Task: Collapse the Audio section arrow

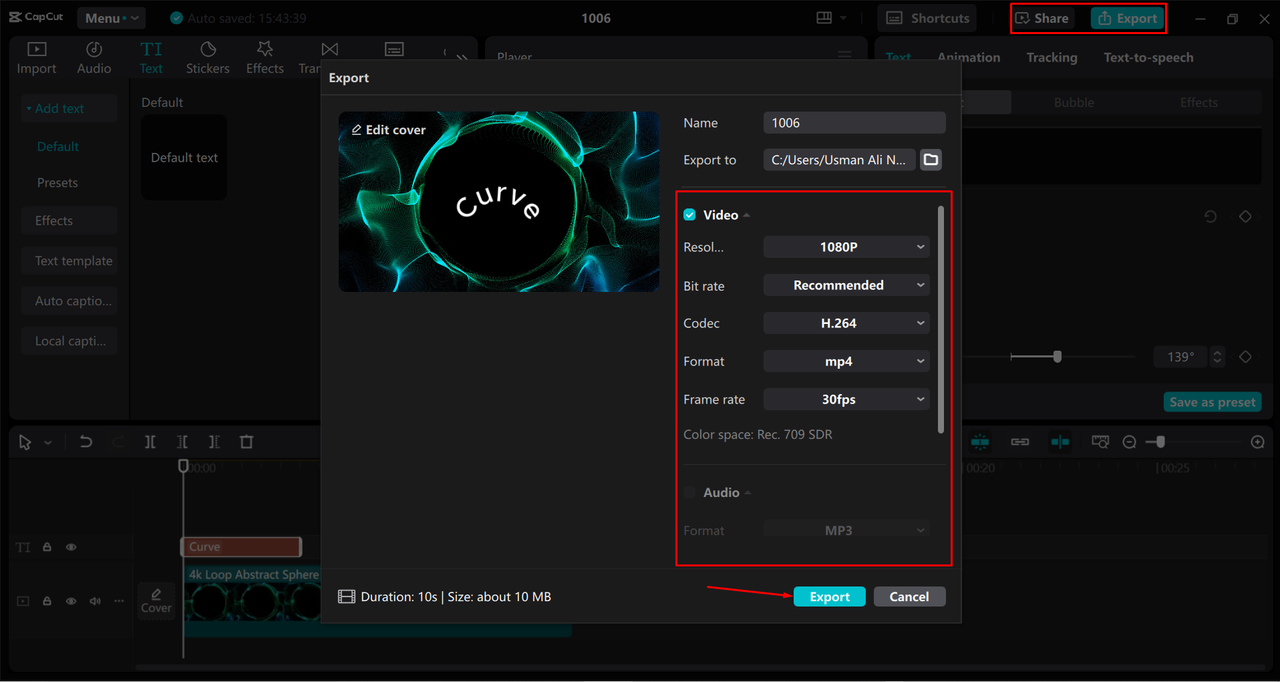Action: (x=748, y=494)
